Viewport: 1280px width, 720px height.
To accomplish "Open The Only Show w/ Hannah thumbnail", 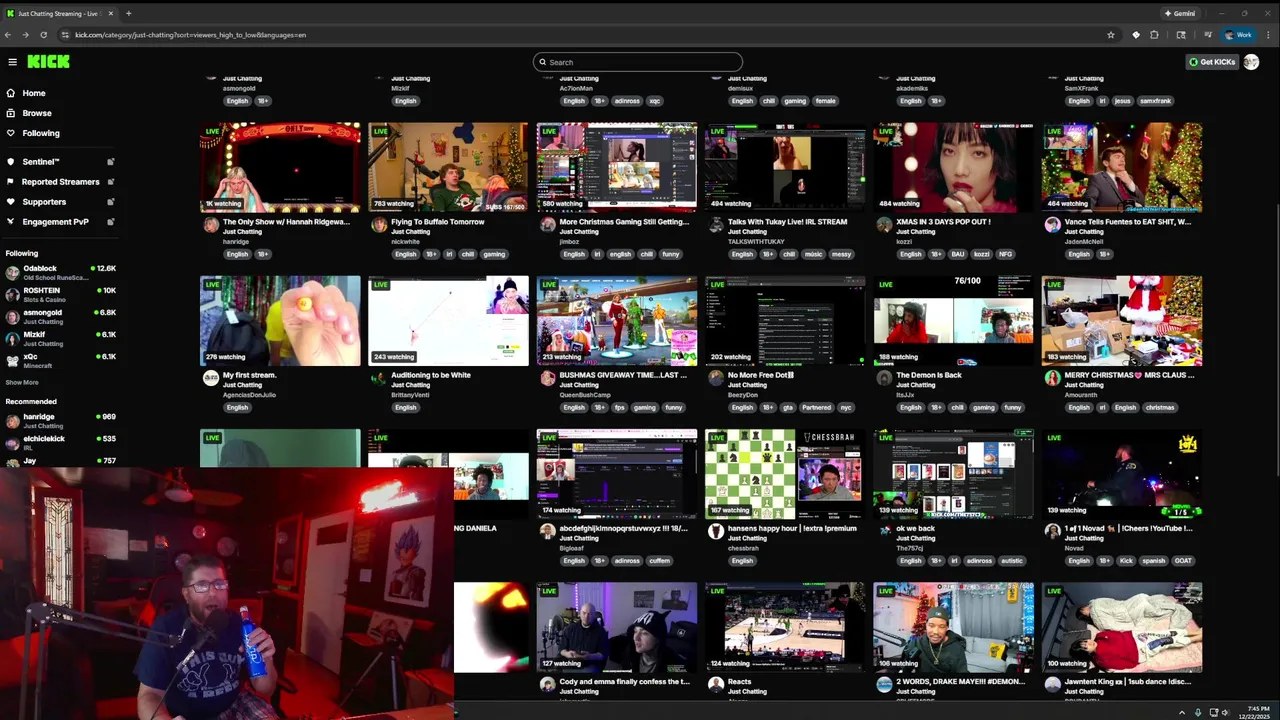I will pos(280,167).
